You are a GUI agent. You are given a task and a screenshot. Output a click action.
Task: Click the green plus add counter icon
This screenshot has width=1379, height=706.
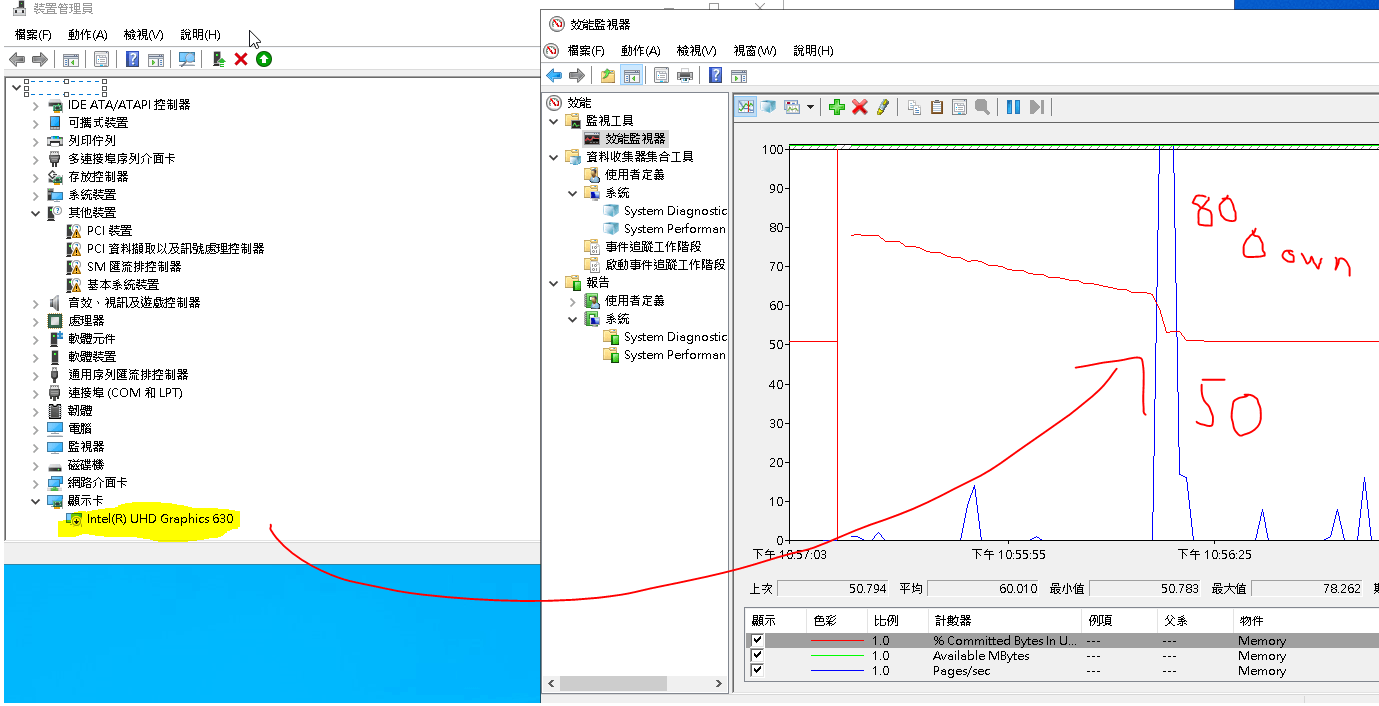pyautogui.click(x=837, y=107)
